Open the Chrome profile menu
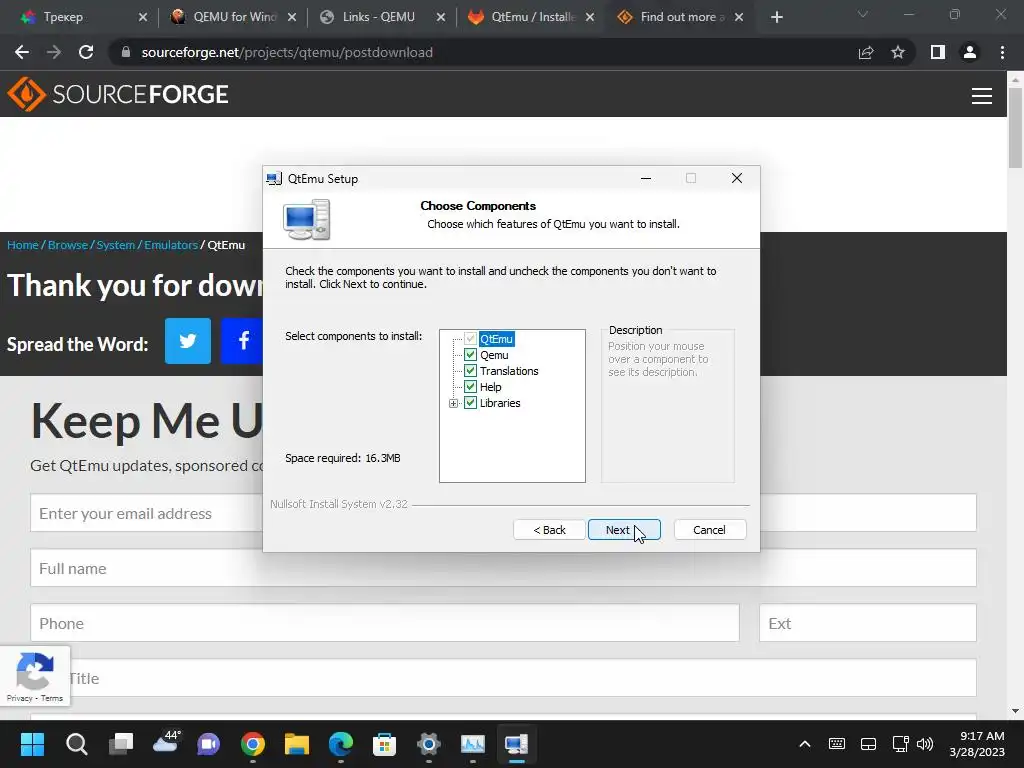The image size is (1024, 768). pyautogui.click(x=970, y=52)
